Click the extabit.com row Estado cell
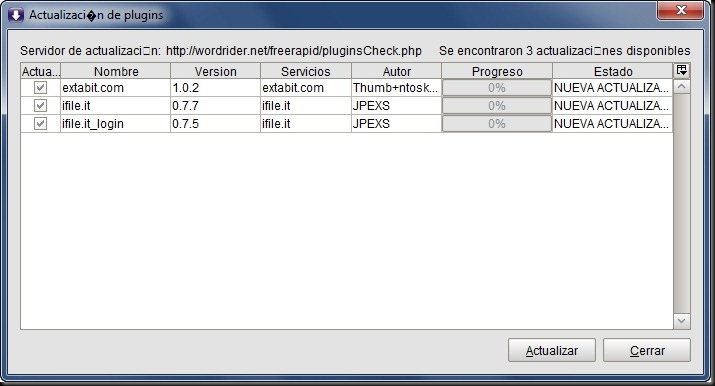 coord(612,87)
